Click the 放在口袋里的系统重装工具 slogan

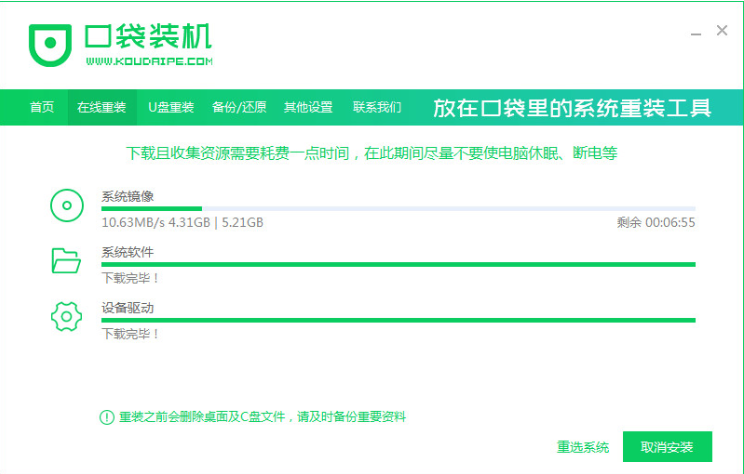point(572,108)
